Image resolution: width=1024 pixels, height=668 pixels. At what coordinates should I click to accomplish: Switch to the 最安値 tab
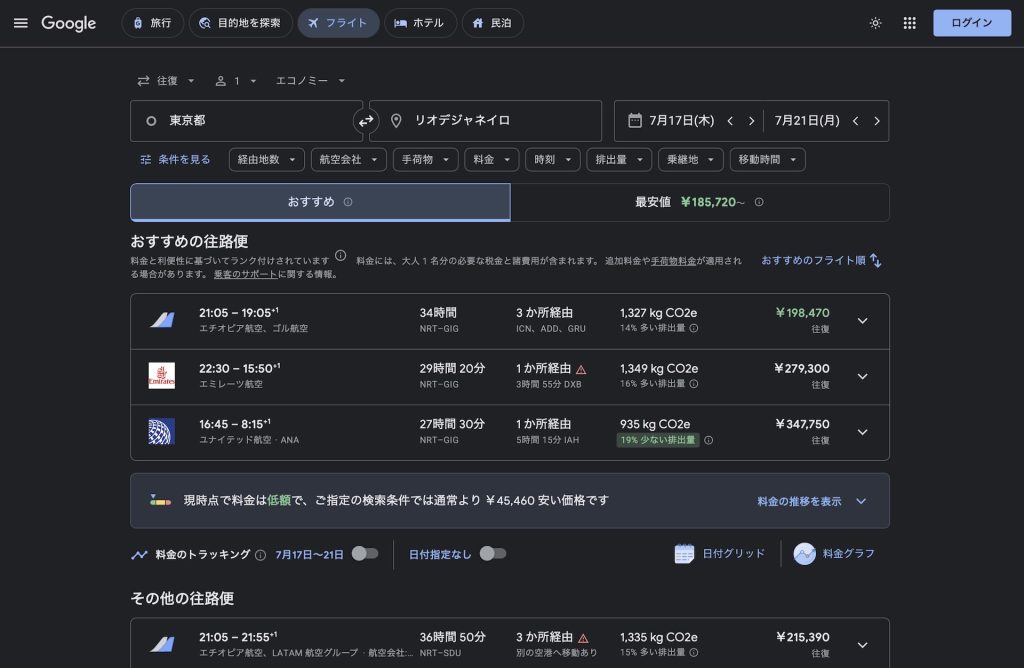pyautogui.click(x=699, y=202)
